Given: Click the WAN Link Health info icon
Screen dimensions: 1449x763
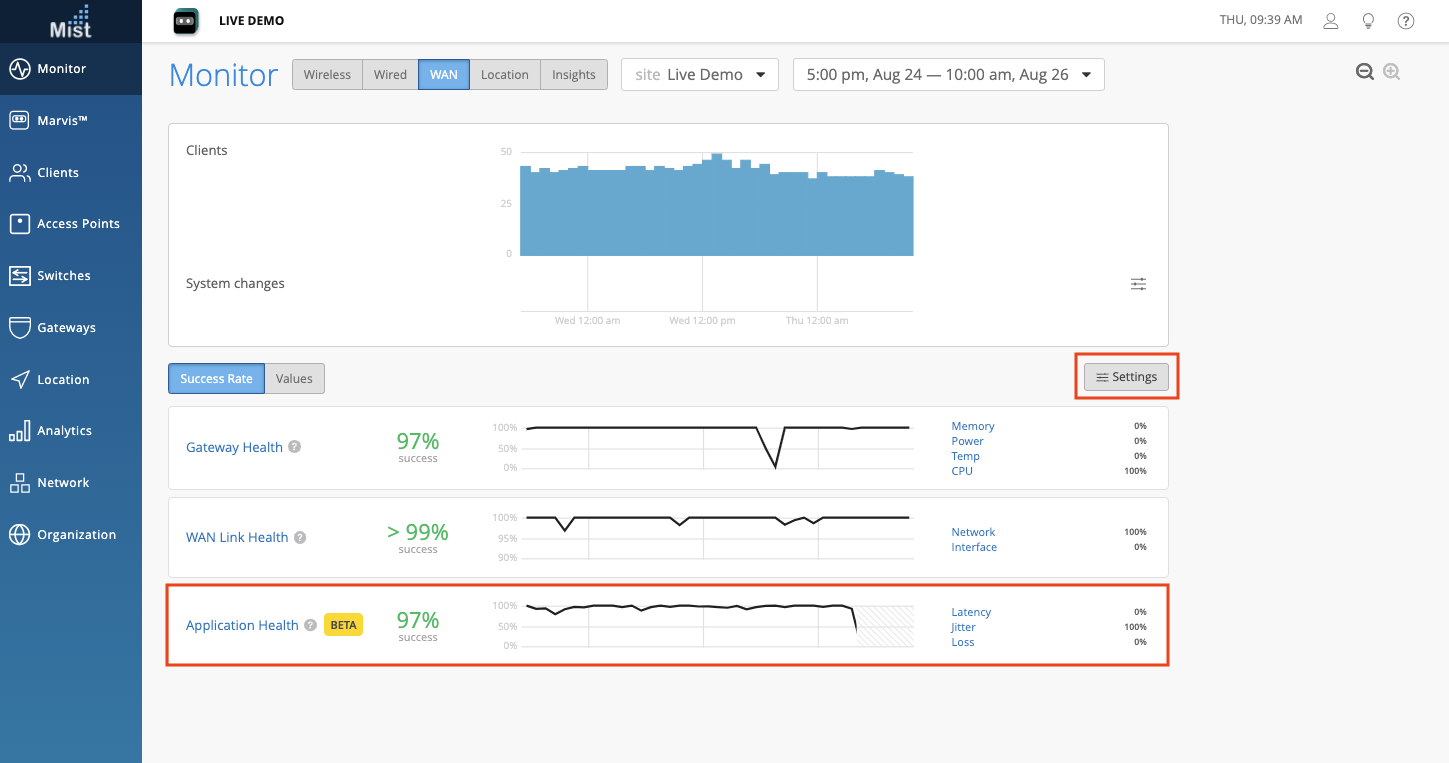Looking at the screenshot, I should coord(300,537).
